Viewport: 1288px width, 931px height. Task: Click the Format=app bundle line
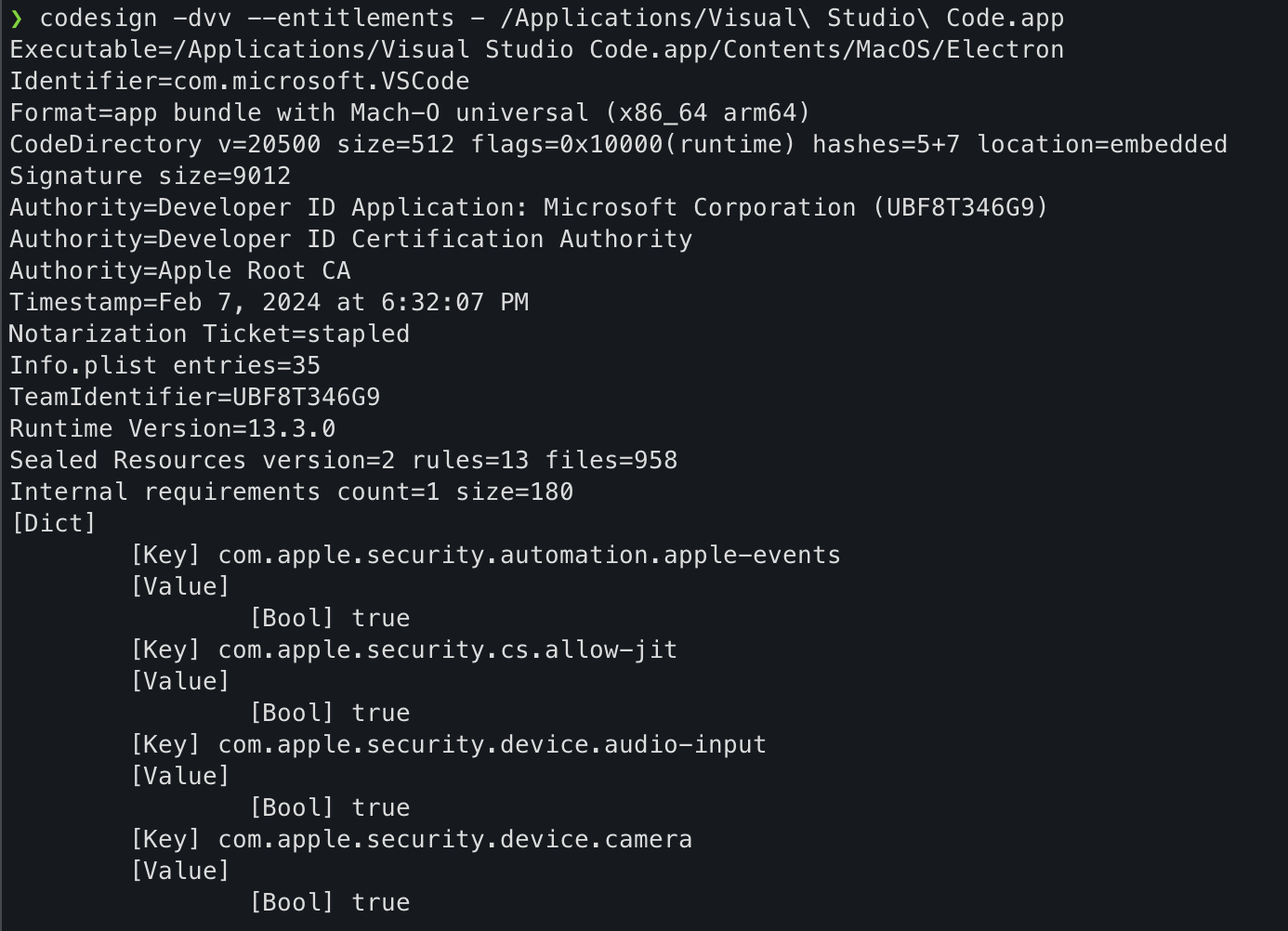coord(409,113)
